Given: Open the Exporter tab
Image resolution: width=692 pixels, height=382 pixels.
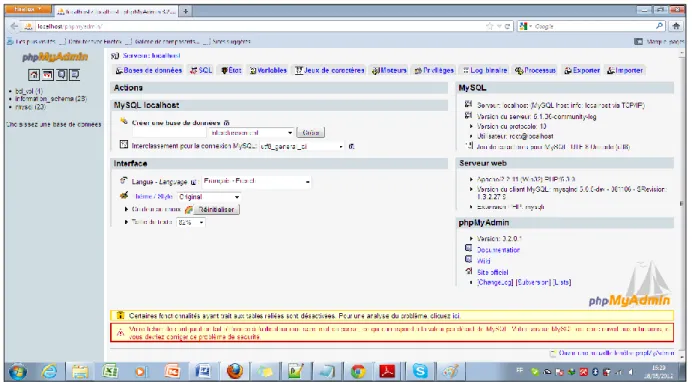Looking at the screenshot, I should (x=582, y=70).
